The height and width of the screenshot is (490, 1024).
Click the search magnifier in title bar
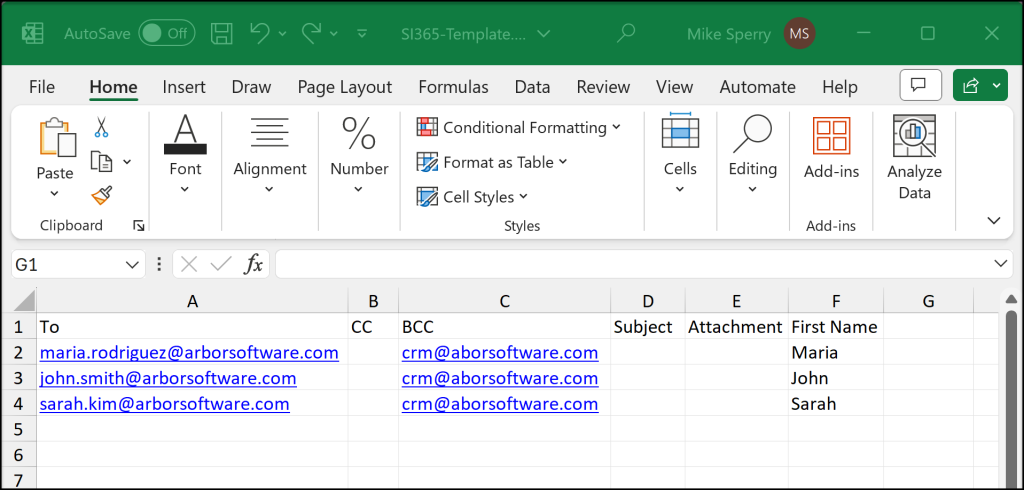pyautogui.click(x=626, y=33)
